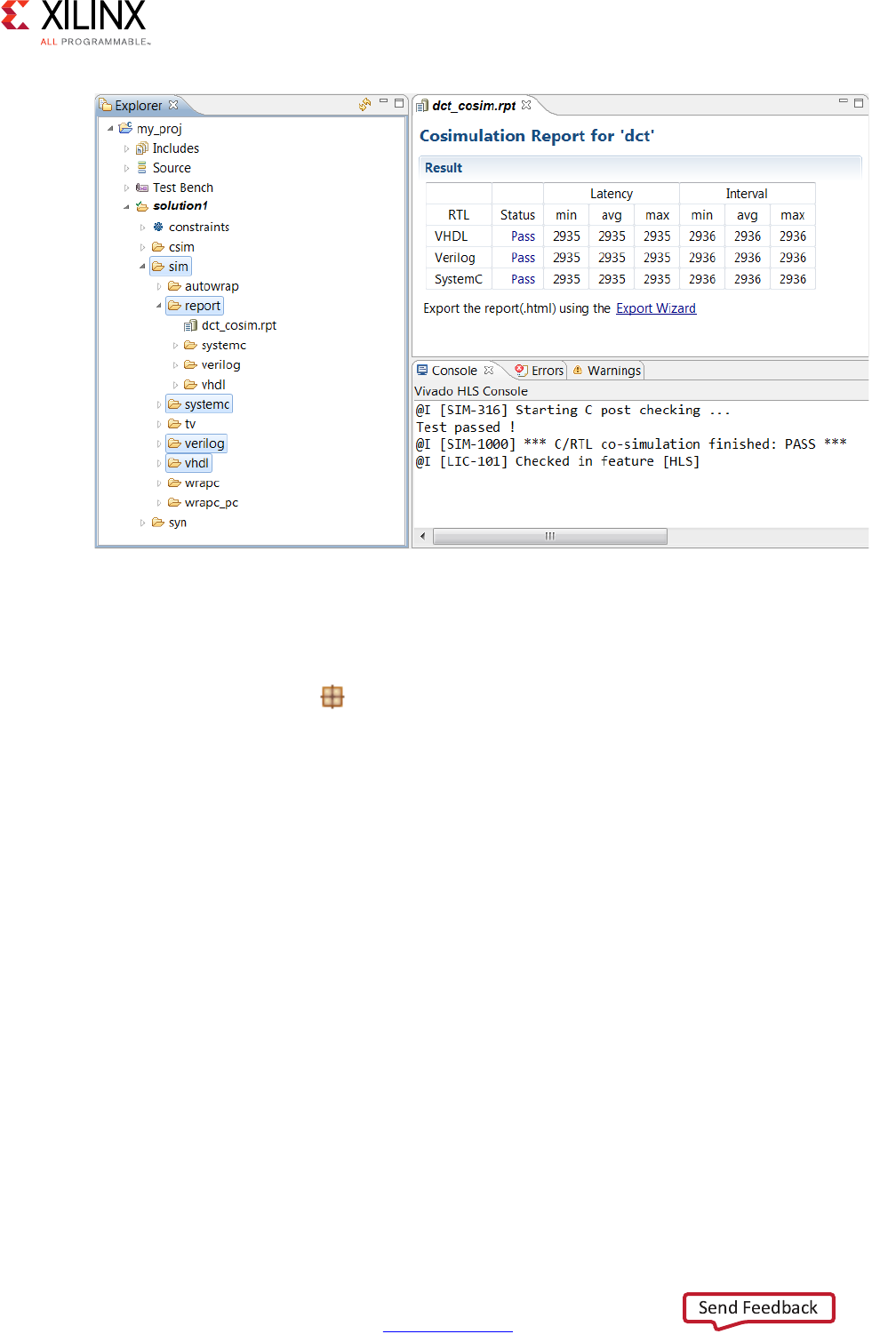
Task: Expand the Source node
Action: pyautogui.click(x=126, y=169)
